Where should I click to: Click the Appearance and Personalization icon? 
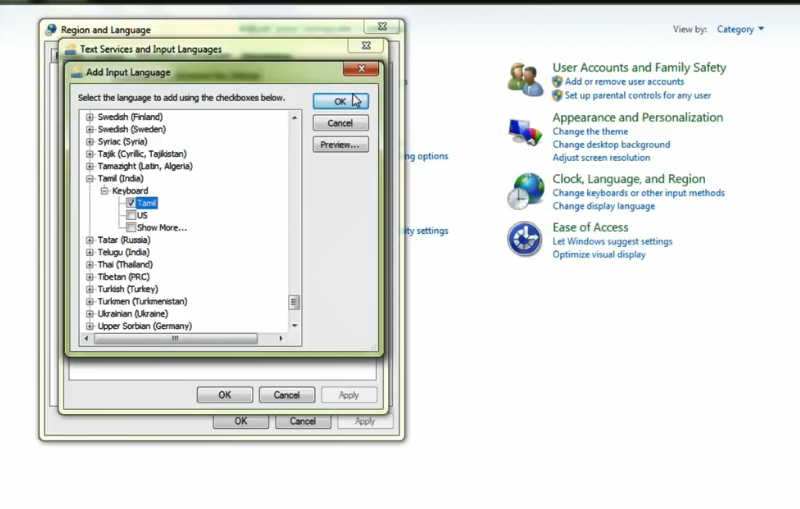tap(525, 132)
